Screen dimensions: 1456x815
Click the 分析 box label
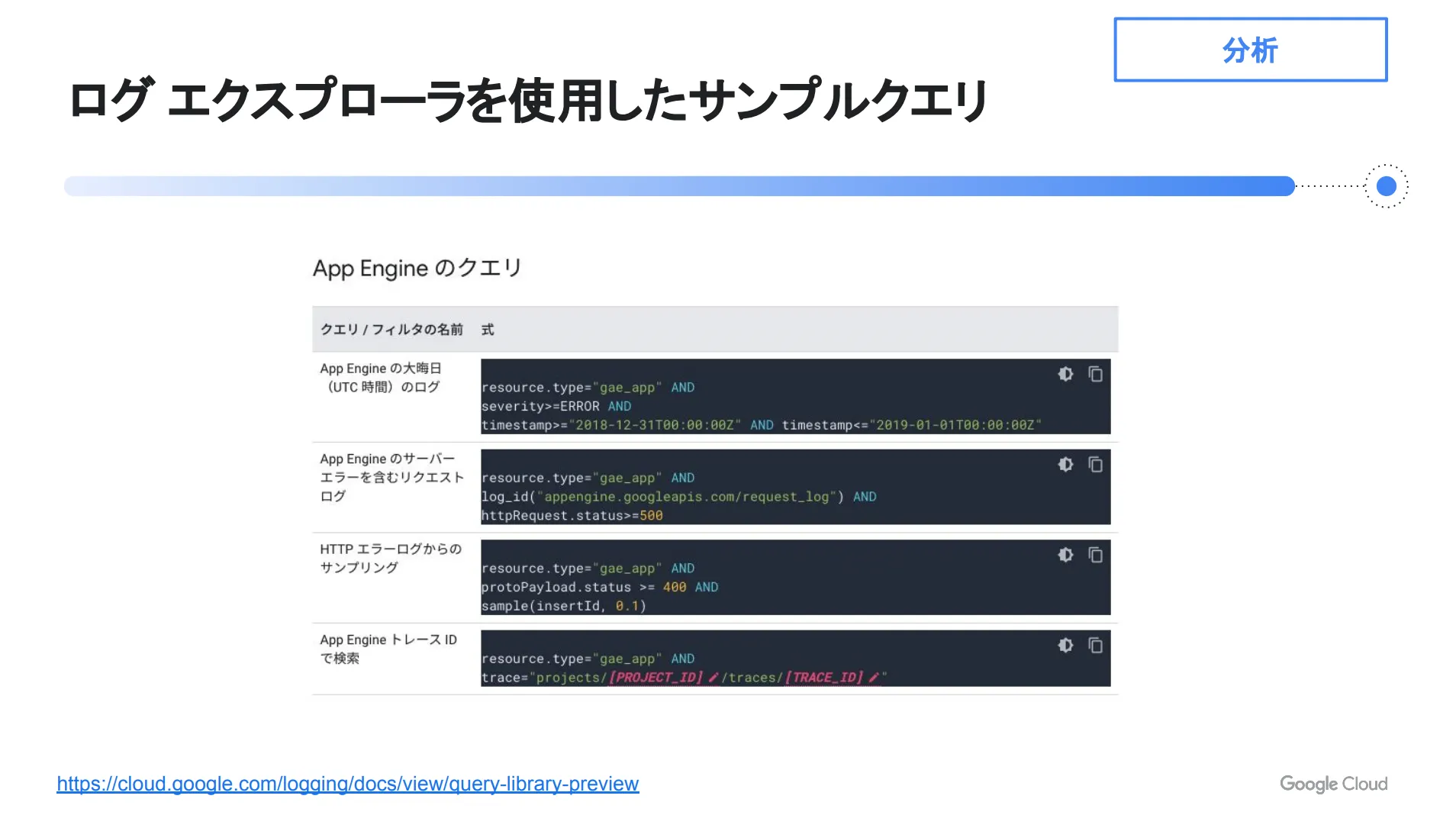pos(1250,50)
